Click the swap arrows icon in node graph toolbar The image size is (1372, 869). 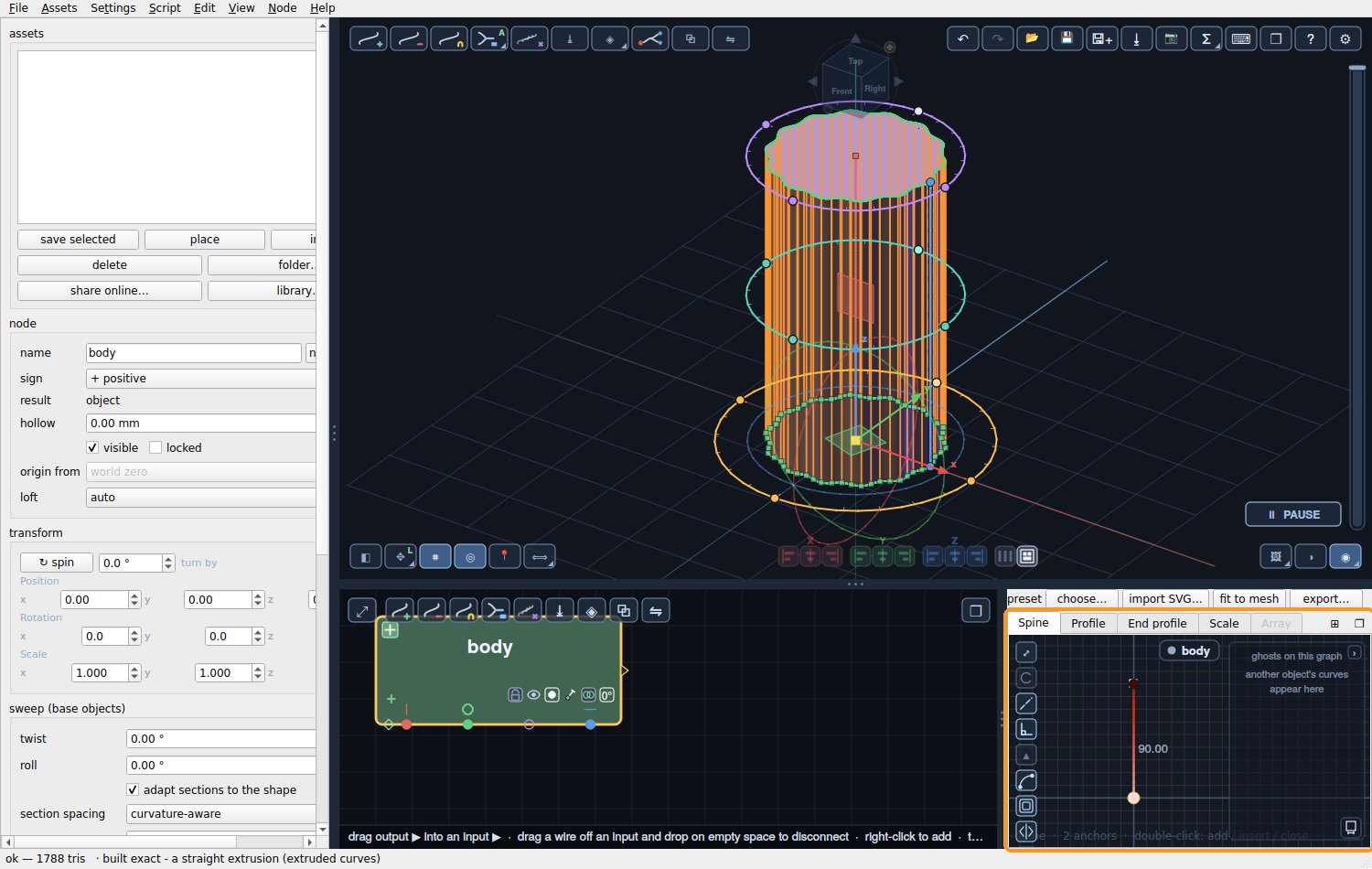click(655, 611)
